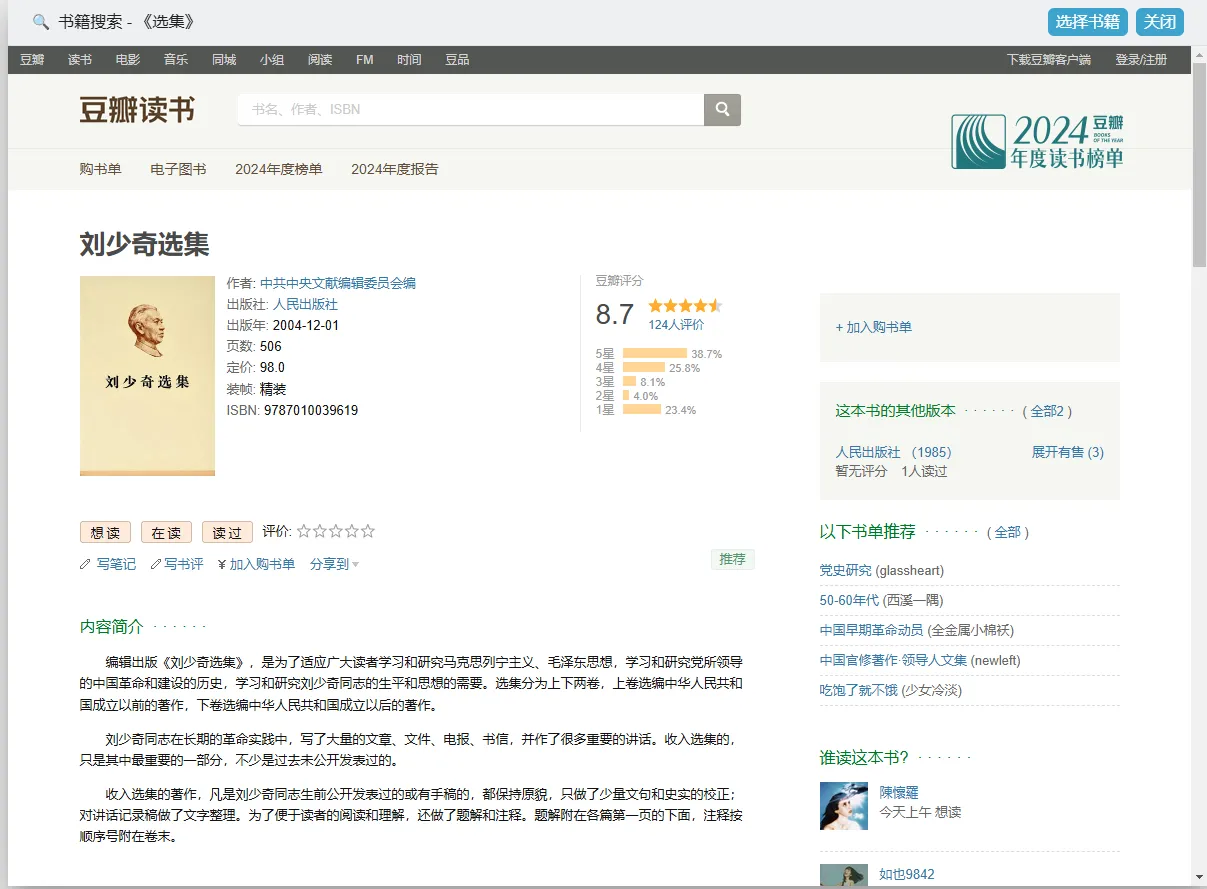Click the pencil icon to 写笔记
This screenshot has height=889, width=1207.
[86, 564]
